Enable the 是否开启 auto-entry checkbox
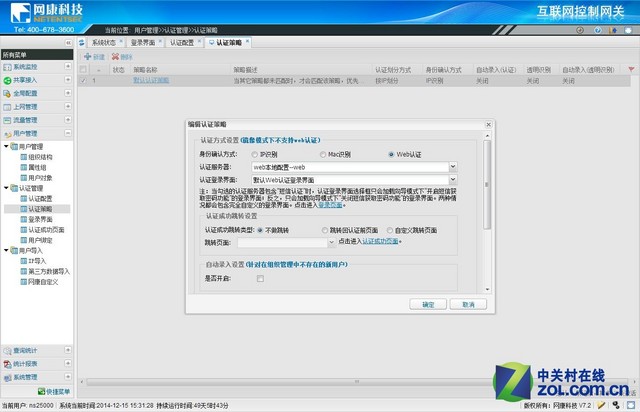The height and width of the screenshot is (412, 640). 260,280
